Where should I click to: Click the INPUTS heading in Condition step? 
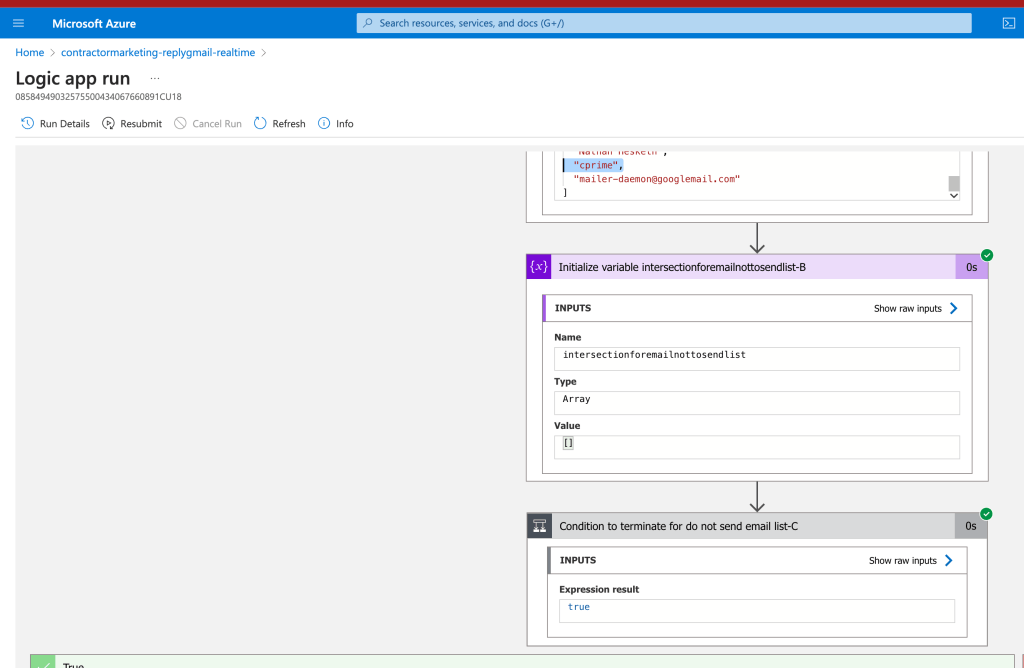pyautogui.click(x=578, y=560)
